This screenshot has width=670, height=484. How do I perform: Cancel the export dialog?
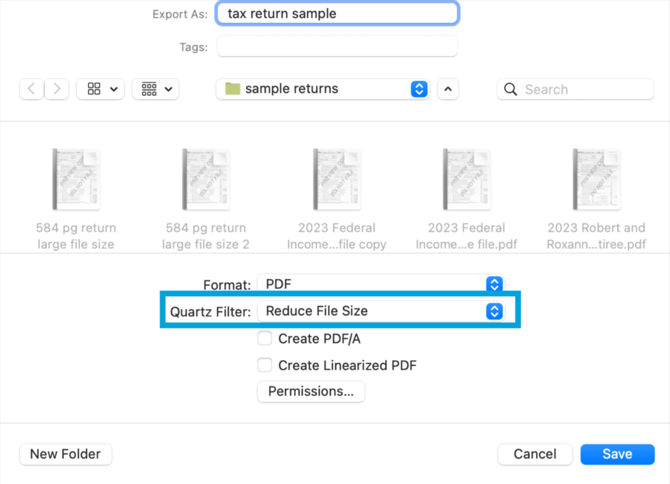pyautogui.click(x=535, y=454)
